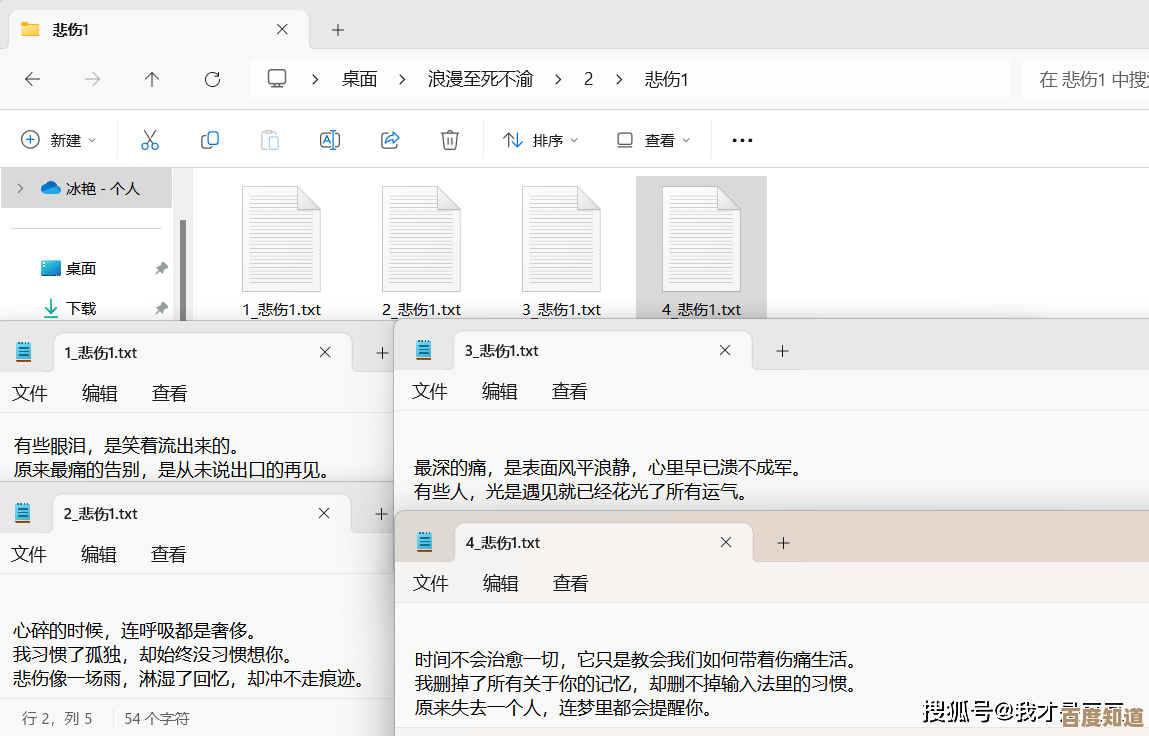This screenshot has width=1149, height=736.
Task: Open the 排序 sort dropdown
Action: 540,140
